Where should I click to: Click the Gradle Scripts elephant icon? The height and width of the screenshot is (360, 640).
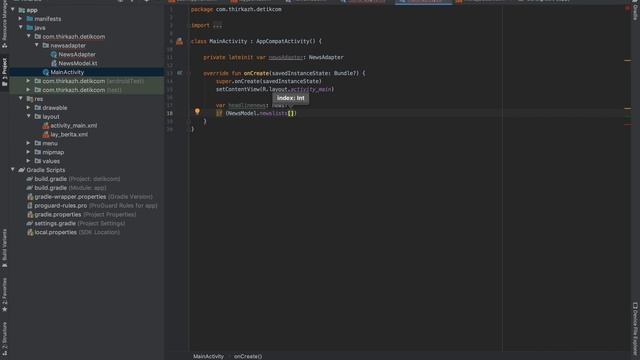22,170
